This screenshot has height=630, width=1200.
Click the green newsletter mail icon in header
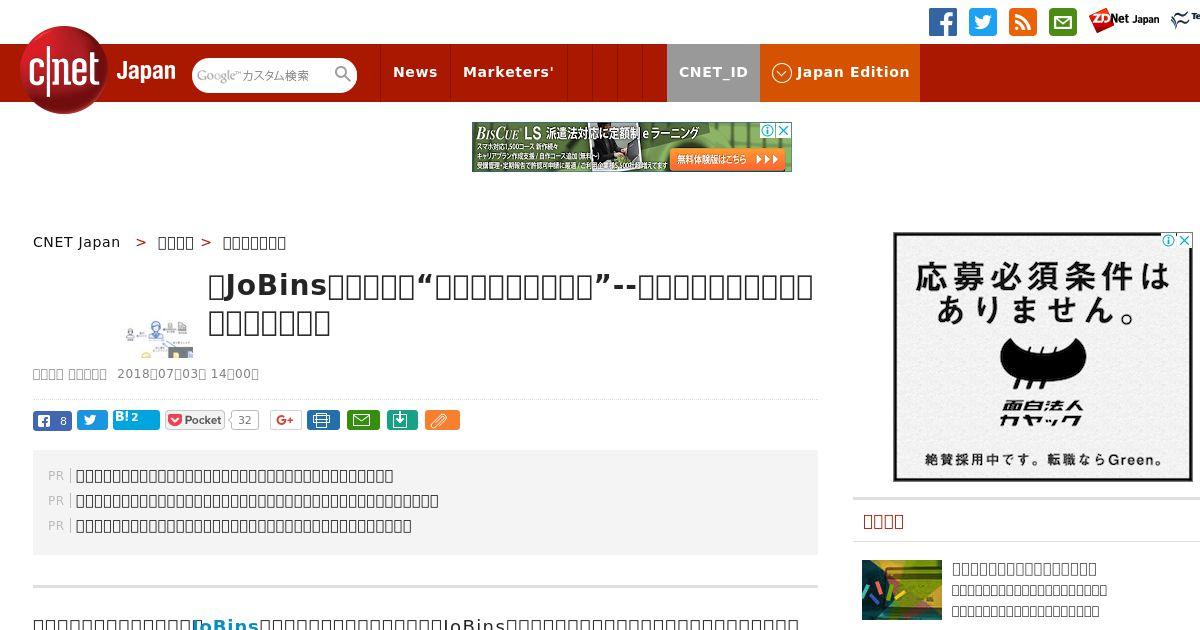[x=1063, y=22]
